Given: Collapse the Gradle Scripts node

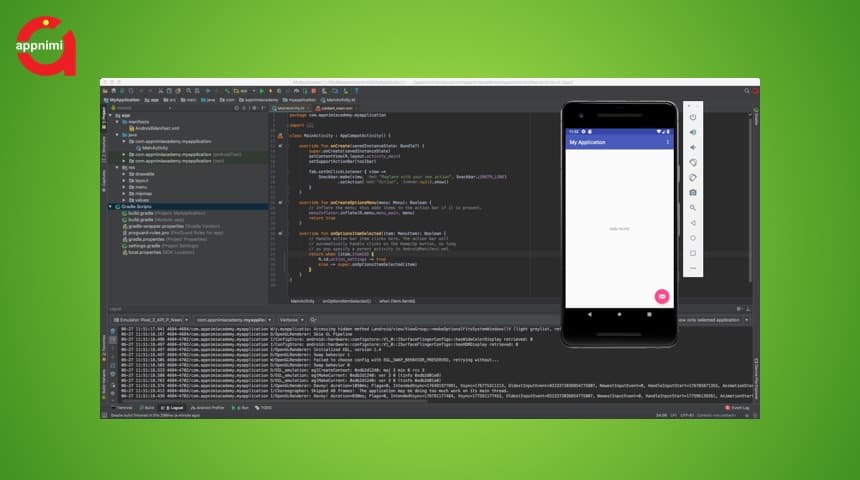Looking at the screenshot, I should pos(111,206).
